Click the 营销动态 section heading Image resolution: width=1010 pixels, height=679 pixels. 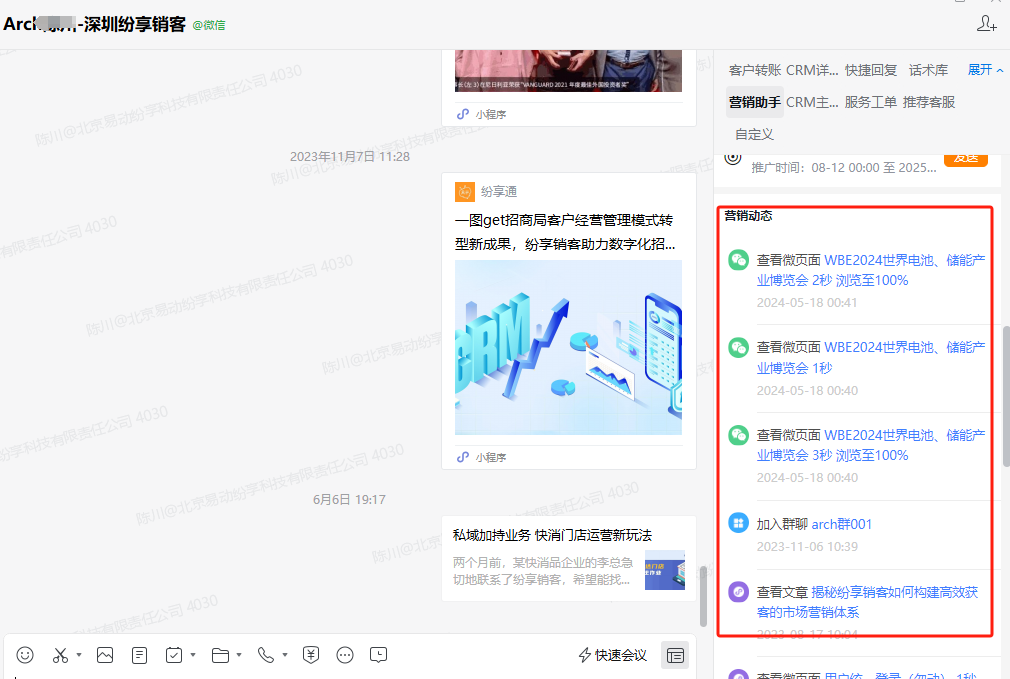point(748,216)
